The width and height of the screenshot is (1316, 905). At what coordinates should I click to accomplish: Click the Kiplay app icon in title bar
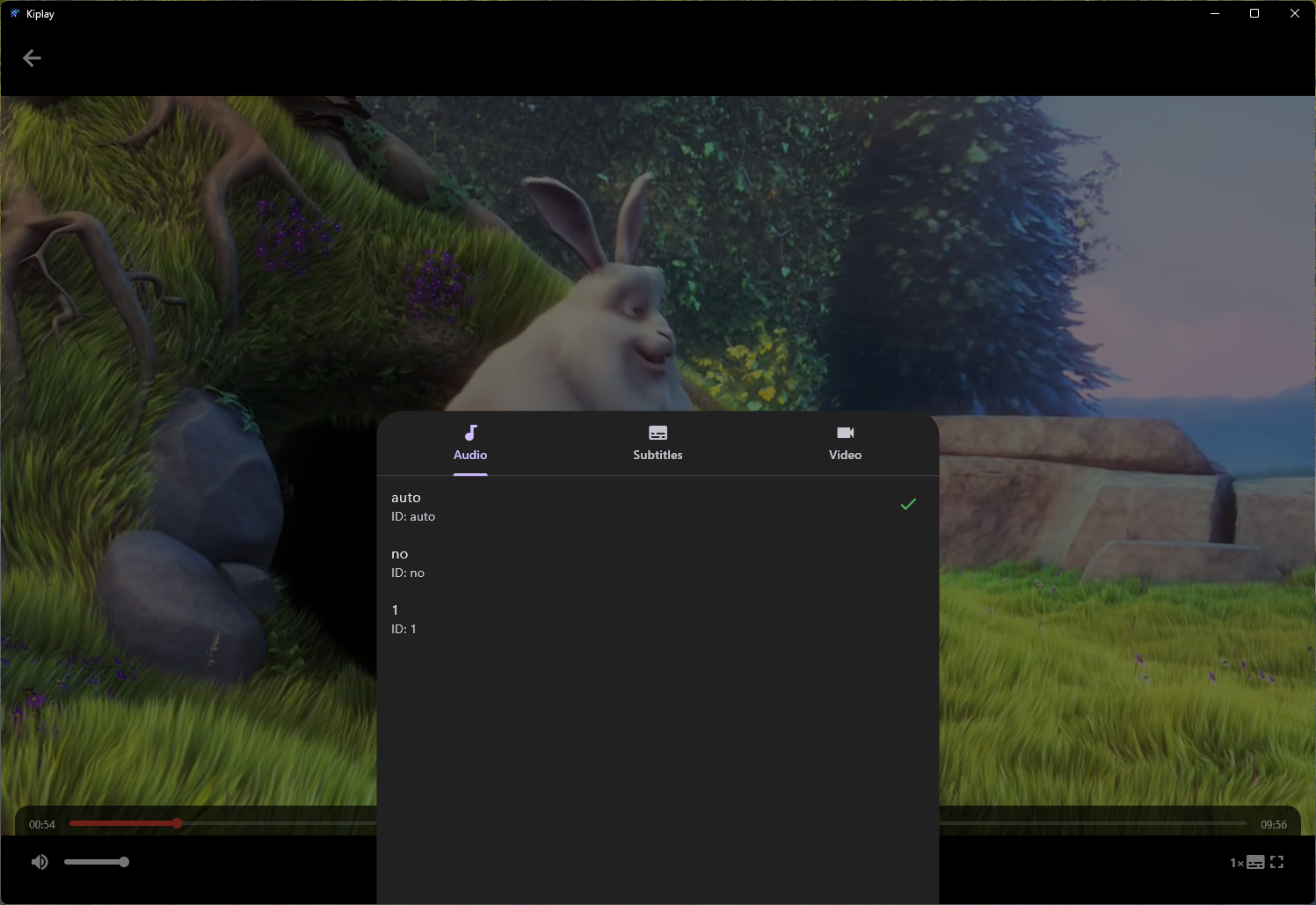click(14, 13)
